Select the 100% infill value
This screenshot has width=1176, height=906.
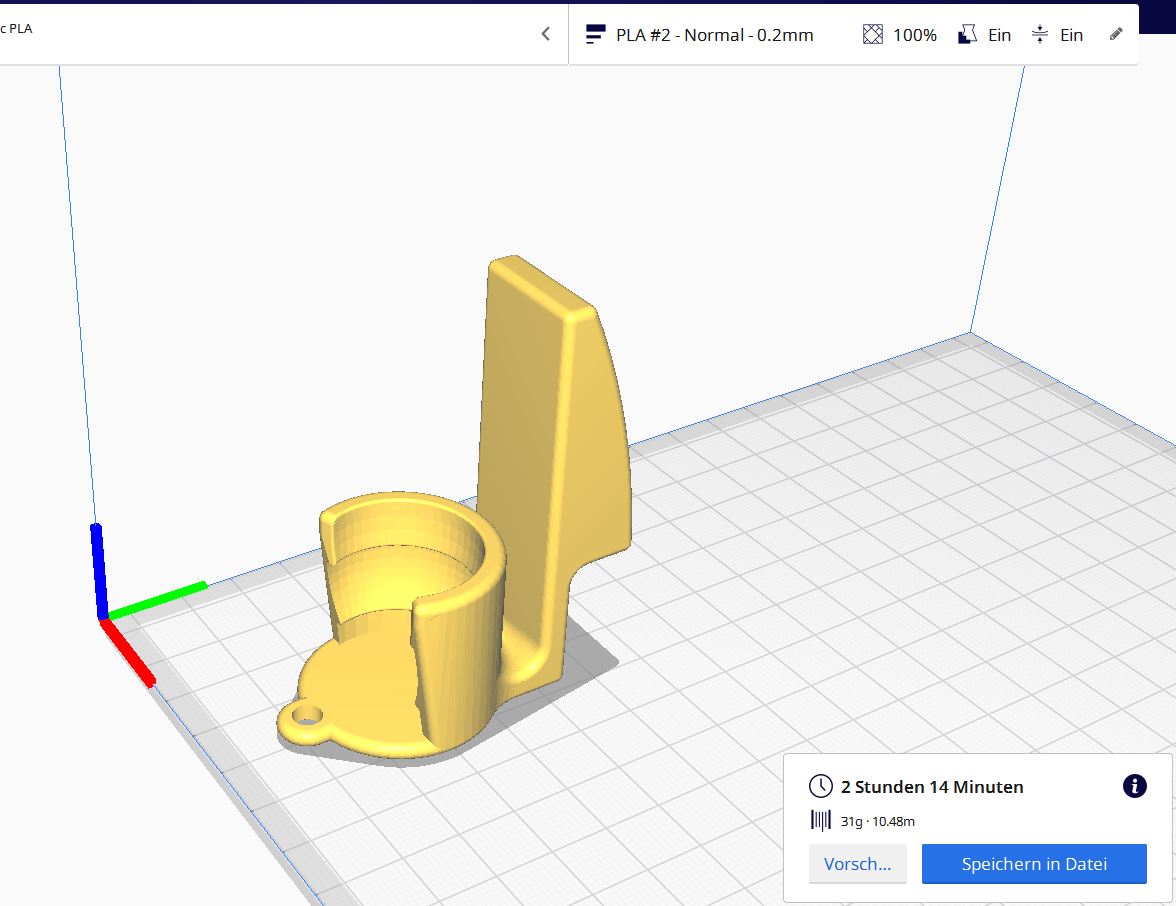pos(914,34)
